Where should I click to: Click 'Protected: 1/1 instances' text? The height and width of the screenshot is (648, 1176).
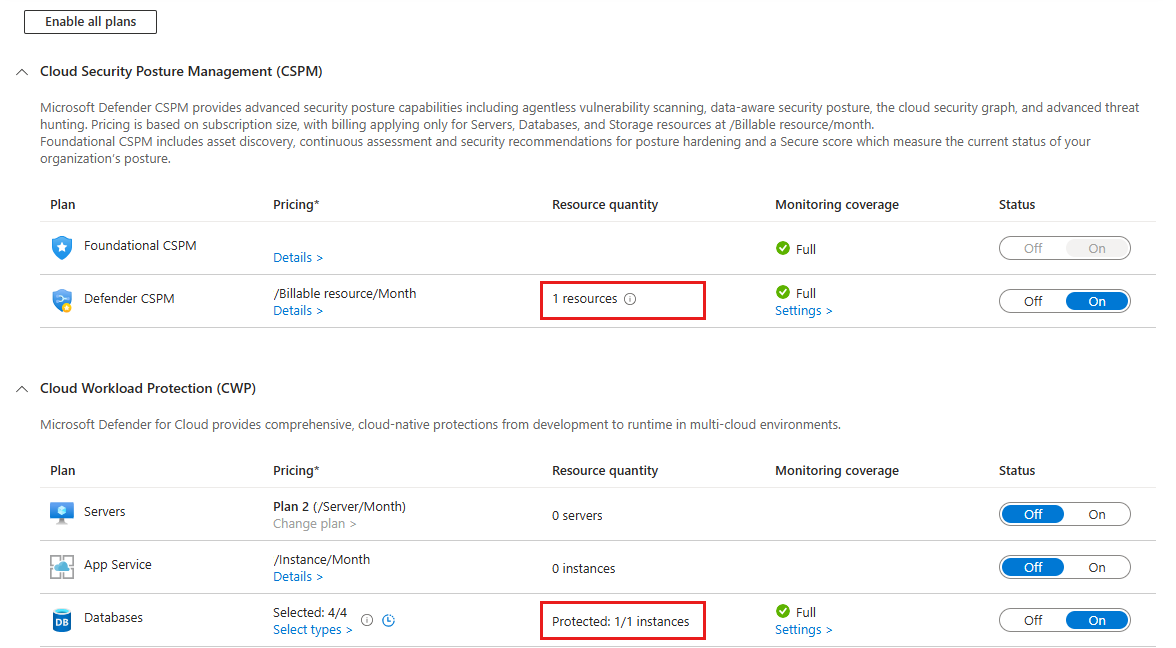tap(620, 621)
